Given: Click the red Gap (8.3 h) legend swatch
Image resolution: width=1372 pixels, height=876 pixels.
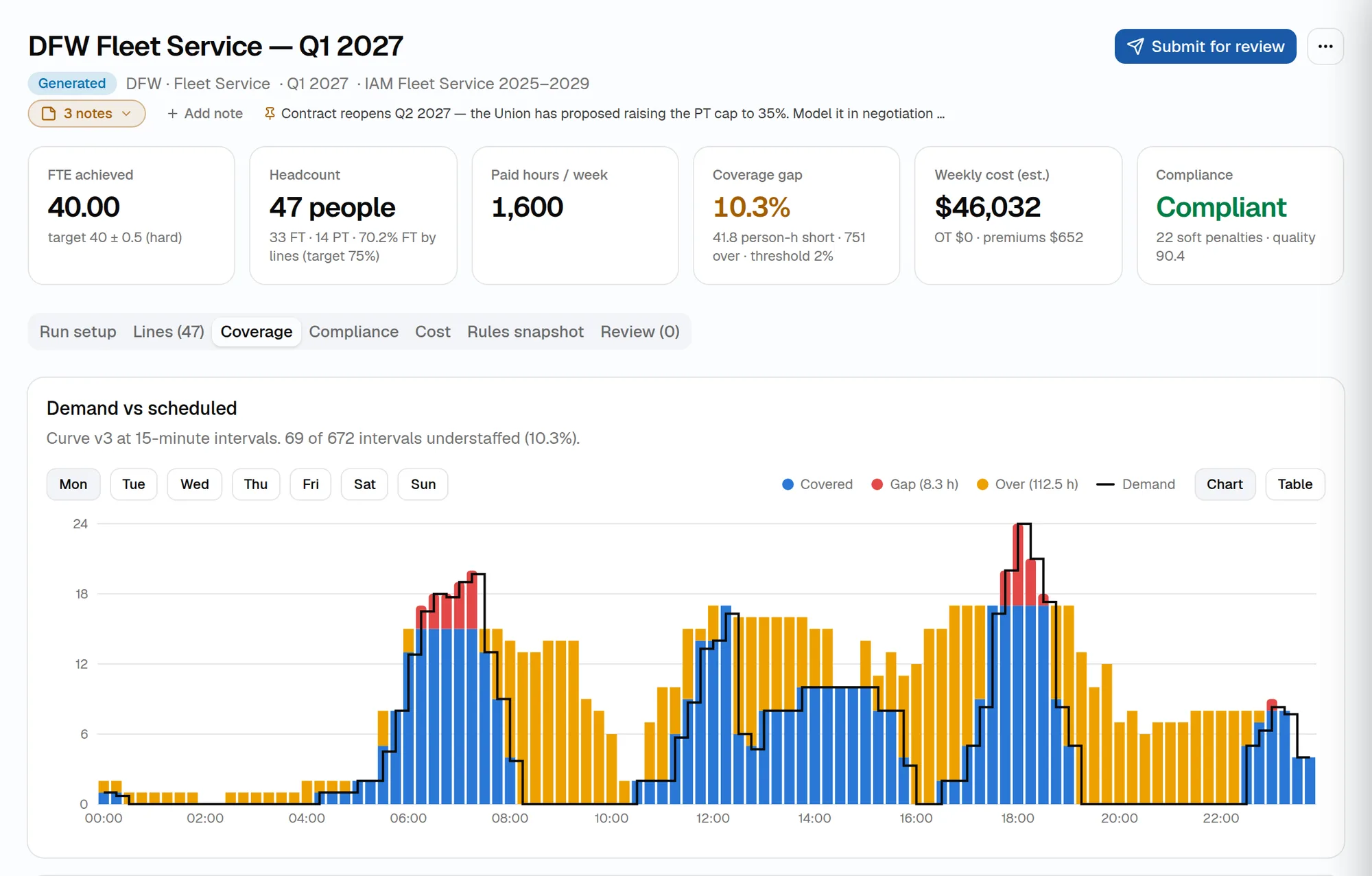Looking at the screenshot, I should click(x=877, y=484).
